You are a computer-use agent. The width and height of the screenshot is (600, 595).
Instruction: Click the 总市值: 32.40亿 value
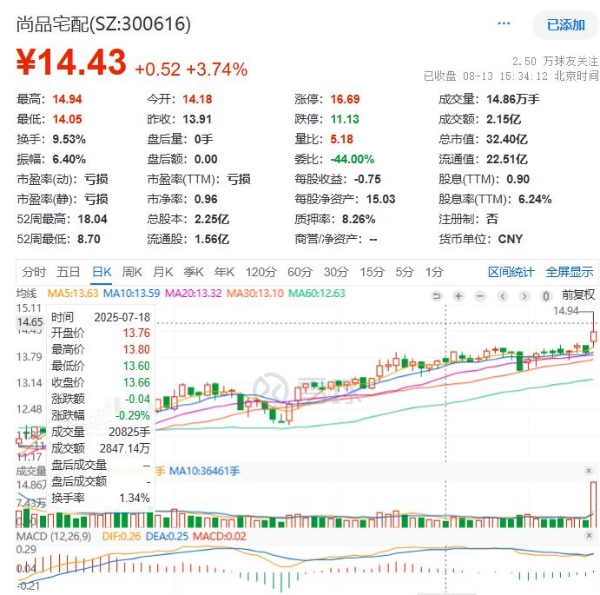pyautogui.click(x=507, y=139)
